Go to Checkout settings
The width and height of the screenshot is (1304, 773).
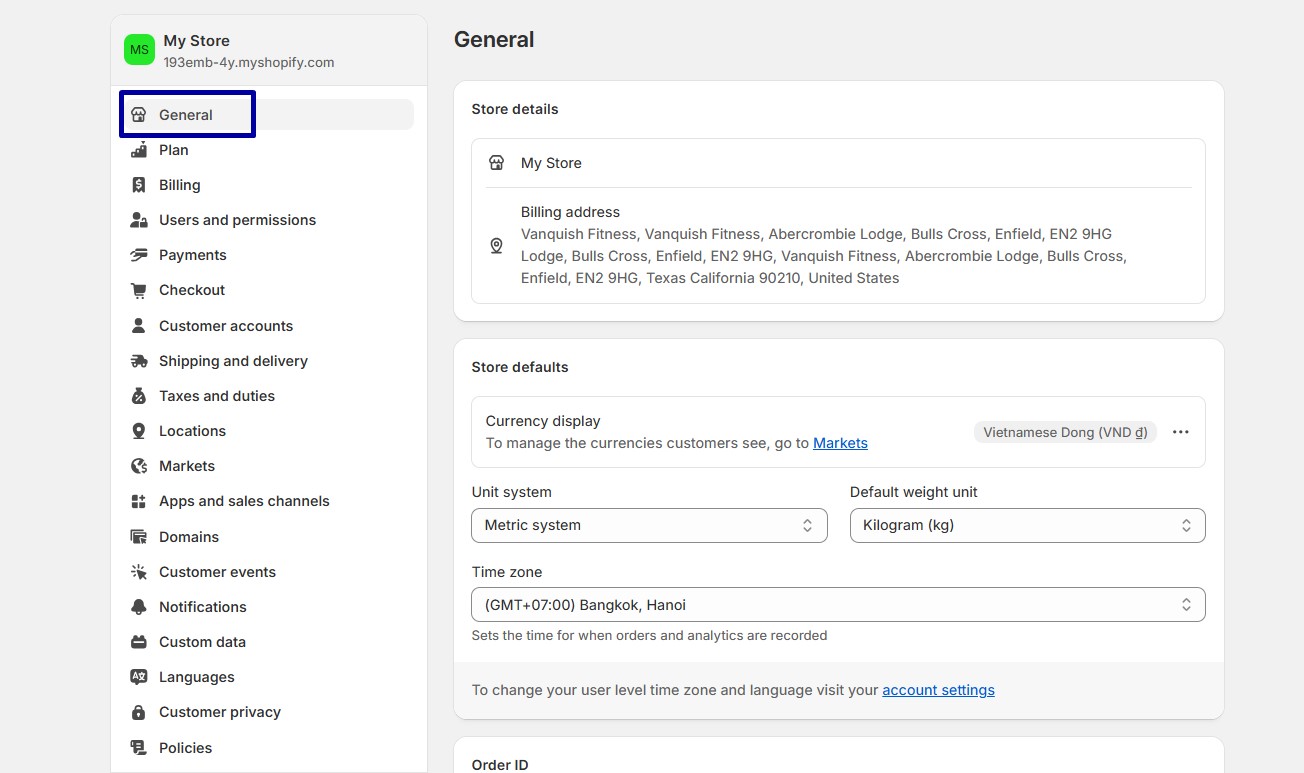268,290
